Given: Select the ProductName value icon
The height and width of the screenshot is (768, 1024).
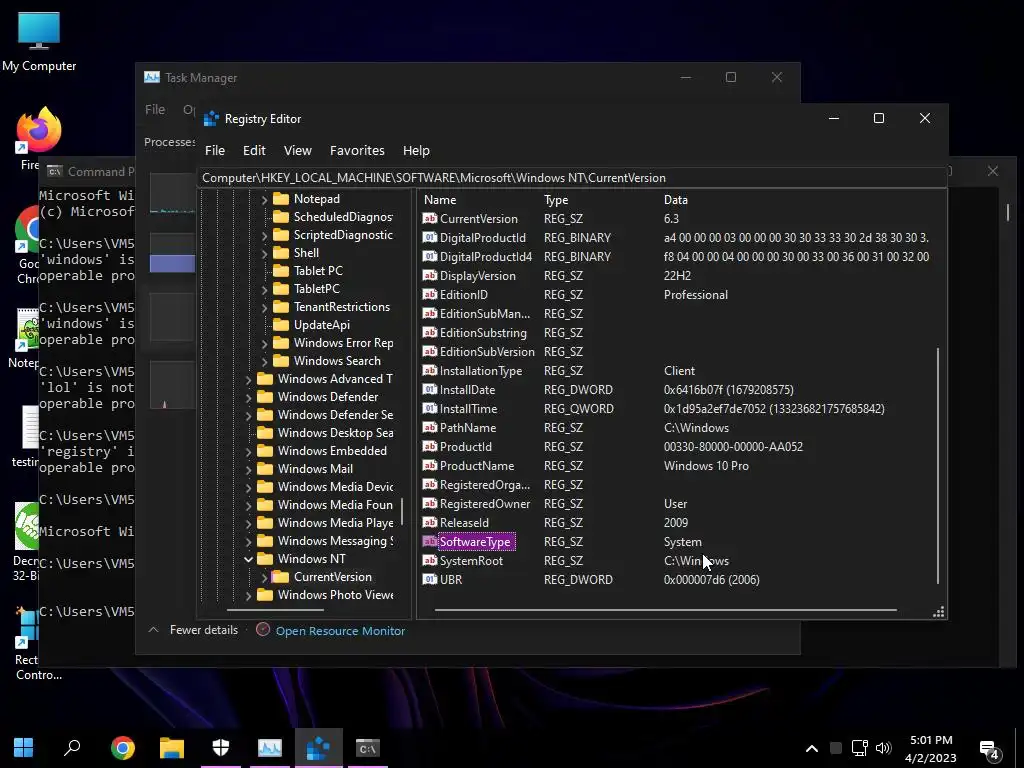Looking at the screenshot, I should click(x=430, y=465).
